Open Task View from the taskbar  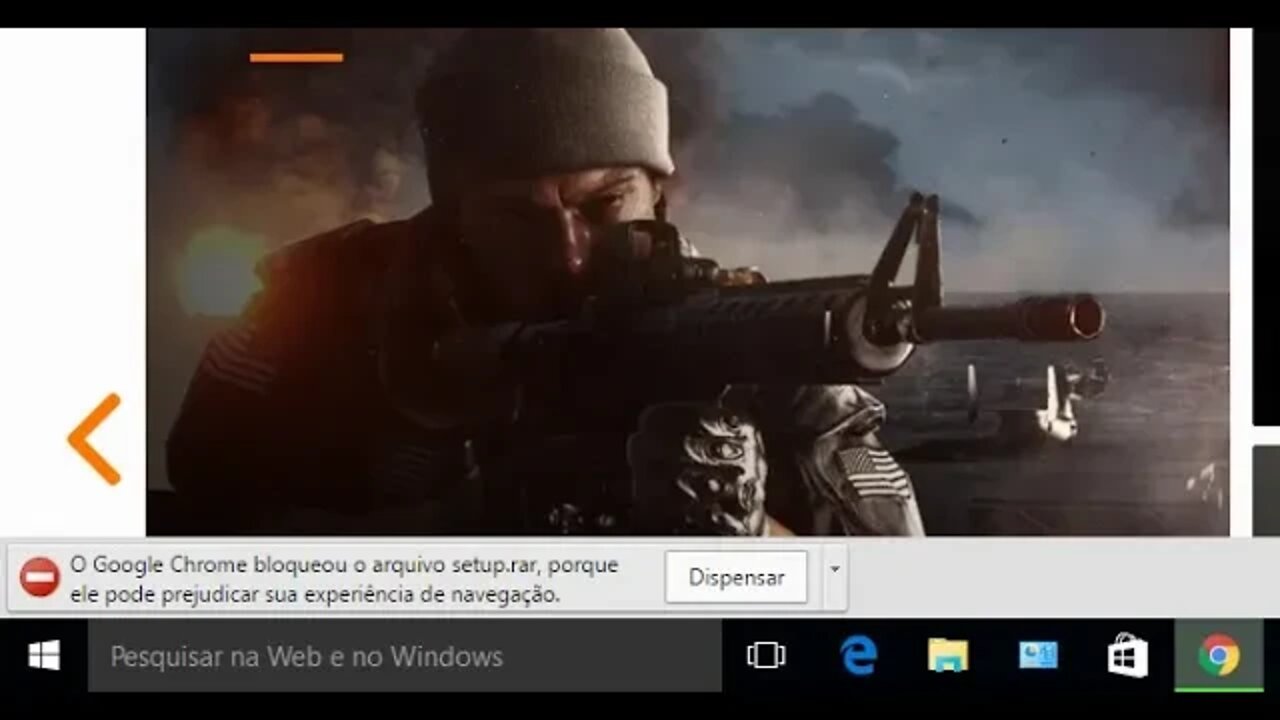point(766,656)
